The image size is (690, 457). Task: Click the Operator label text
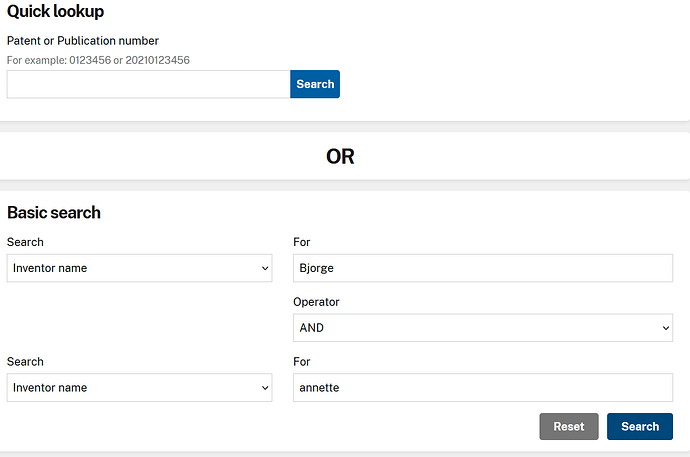[318, 302]
